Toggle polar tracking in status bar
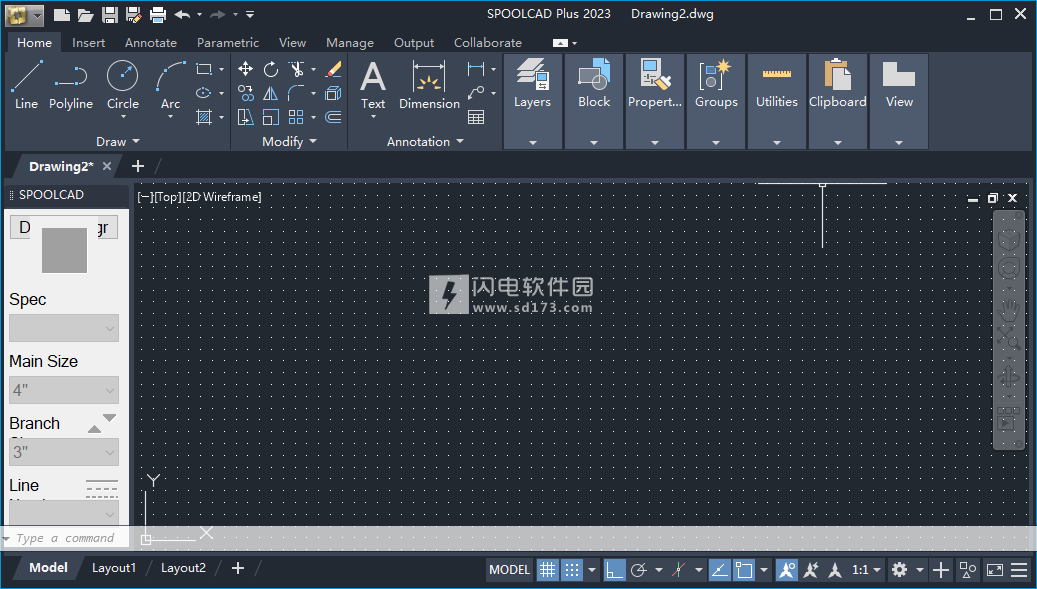Screen dimensions: 1037x589 click(638, 569)
